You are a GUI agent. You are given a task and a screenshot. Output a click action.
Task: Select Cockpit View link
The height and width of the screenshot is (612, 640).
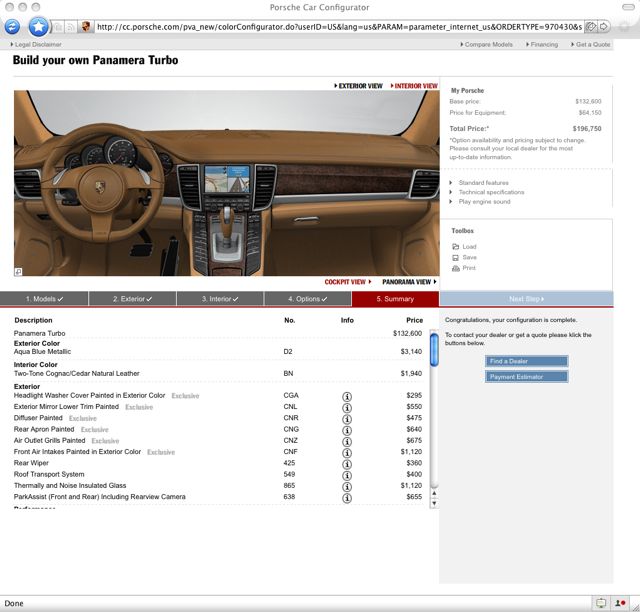pos(348,282)
